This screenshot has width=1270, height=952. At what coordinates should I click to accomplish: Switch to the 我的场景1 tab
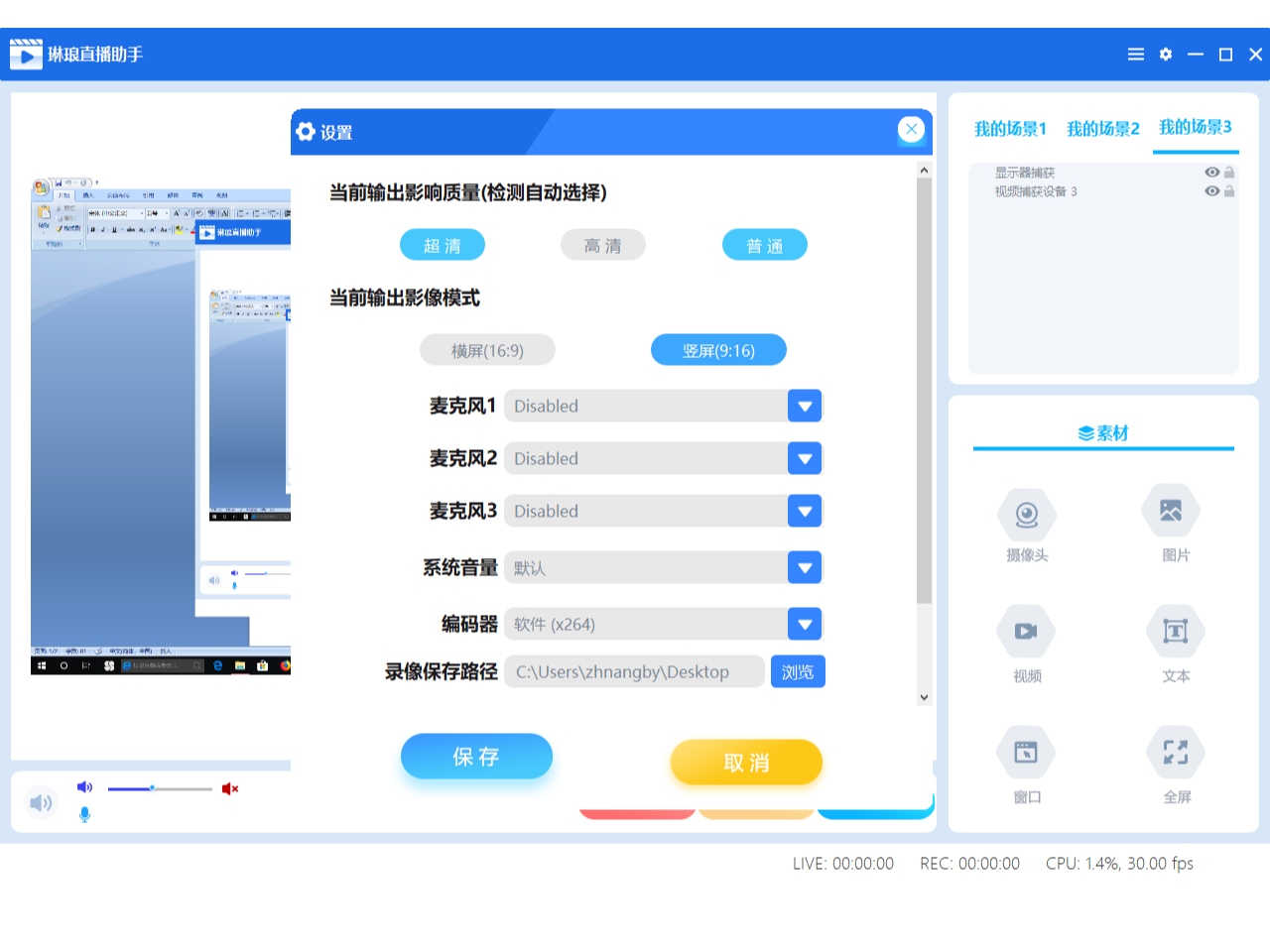1010,127
